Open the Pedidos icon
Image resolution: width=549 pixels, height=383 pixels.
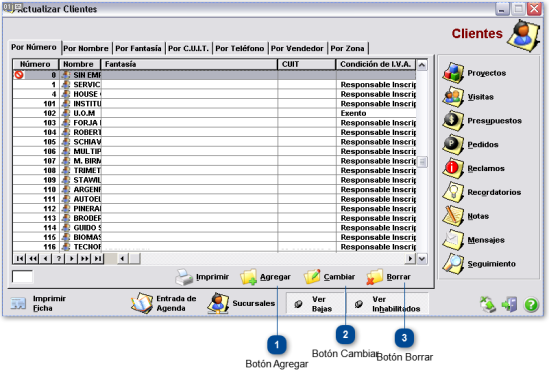453,144
